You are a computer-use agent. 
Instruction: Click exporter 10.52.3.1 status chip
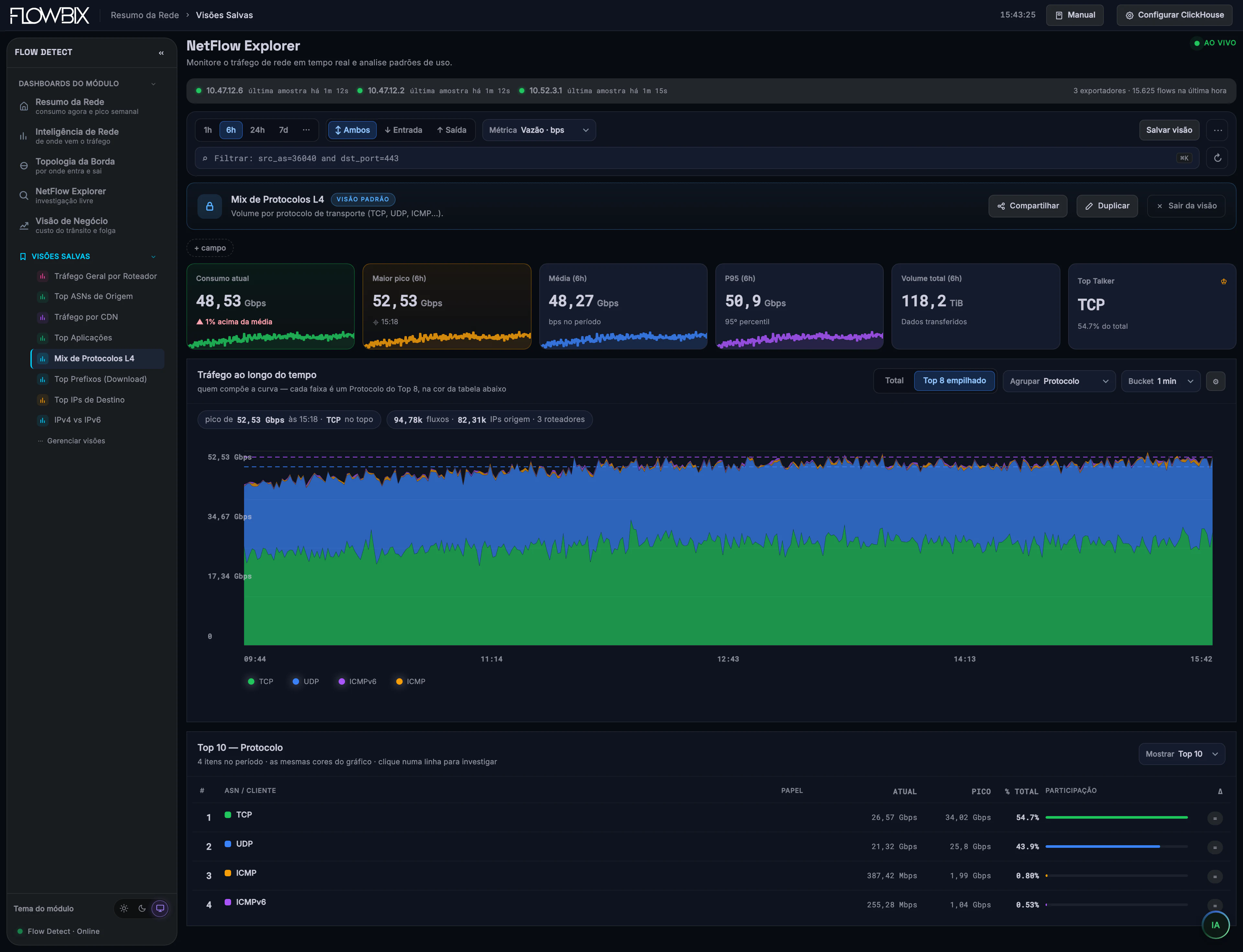point(593,91)
